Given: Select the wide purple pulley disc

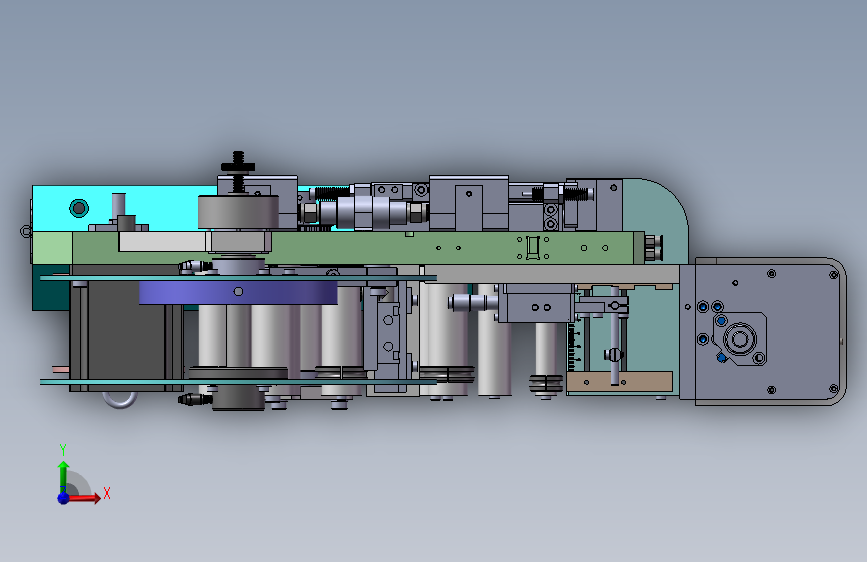Looking at the screenshot, I should 238,292.
